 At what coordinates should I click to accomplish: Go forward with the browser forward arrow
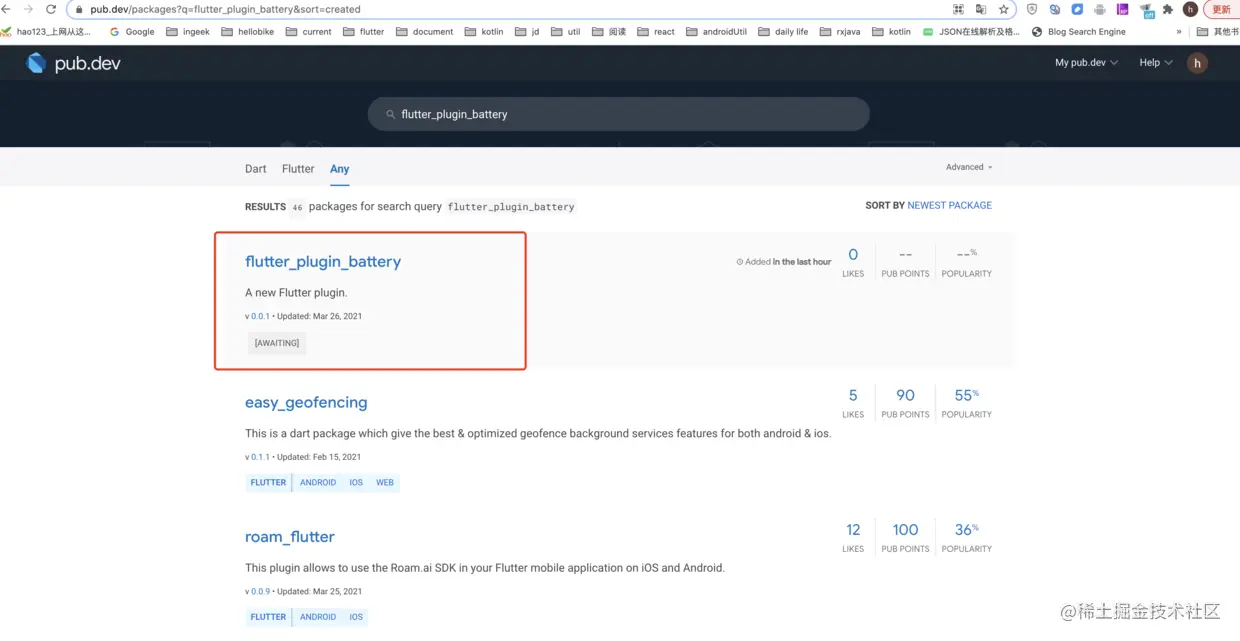pyautogui.click(x=28, y=9)
